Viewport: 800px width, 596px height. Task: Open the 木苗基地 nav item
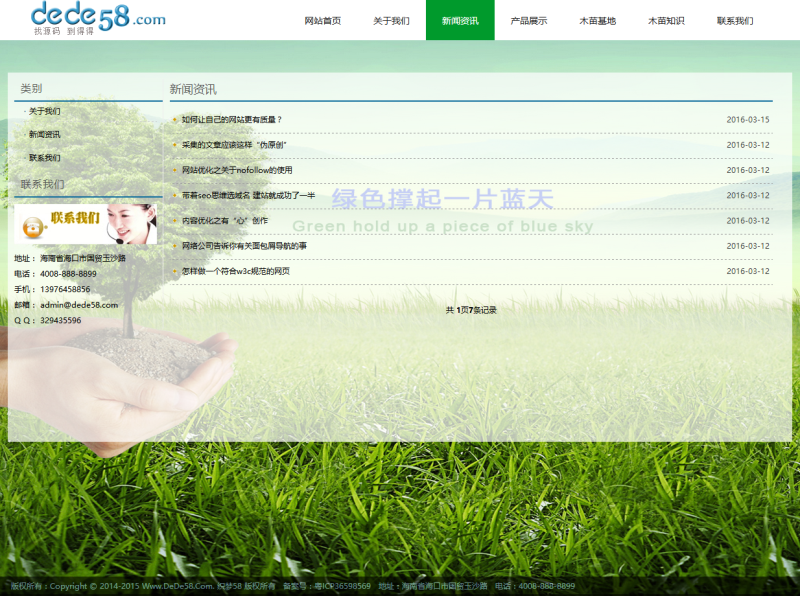point(597,21)
